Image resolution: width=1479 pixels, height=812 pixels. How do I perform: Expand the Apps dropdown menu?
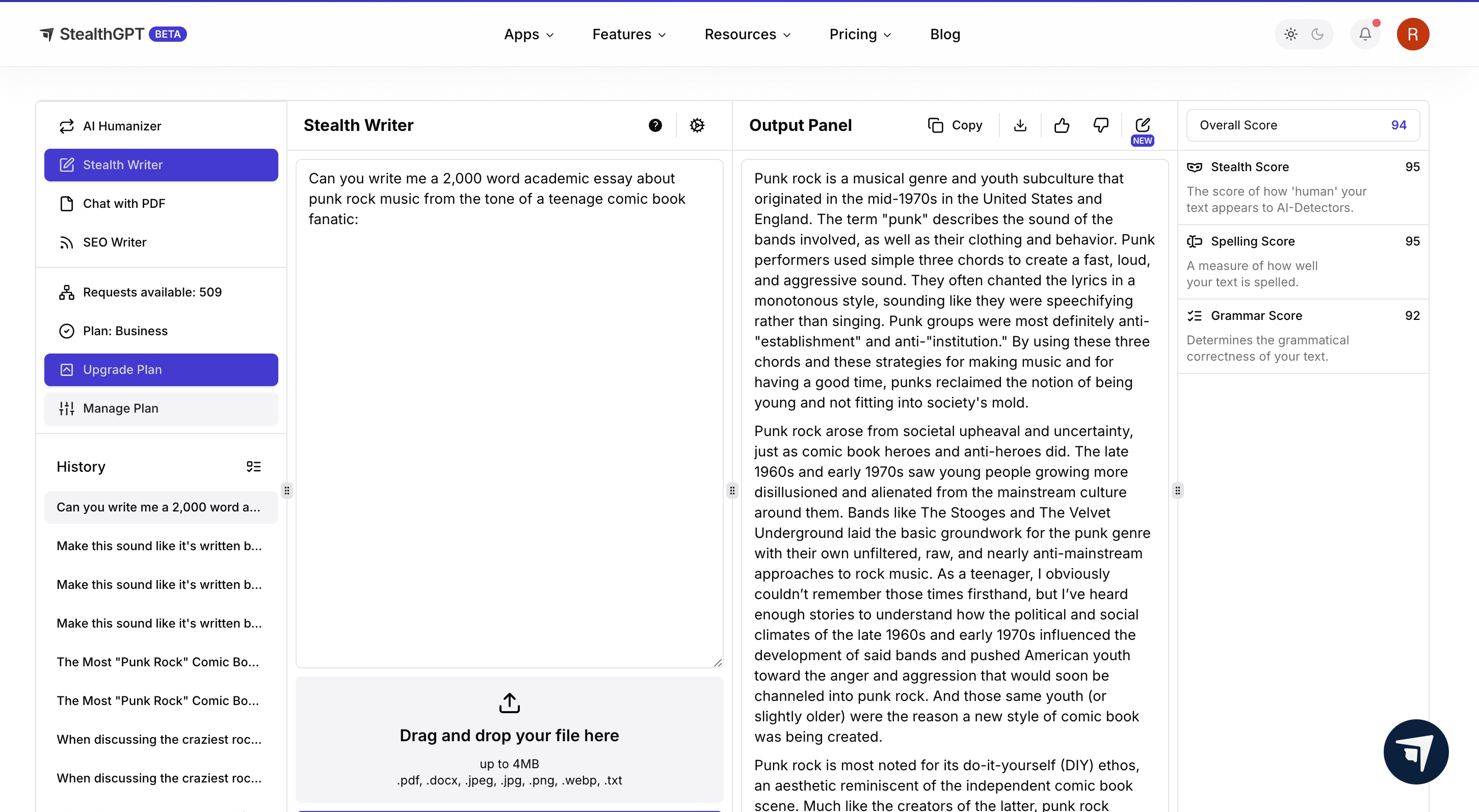[528, 35]
